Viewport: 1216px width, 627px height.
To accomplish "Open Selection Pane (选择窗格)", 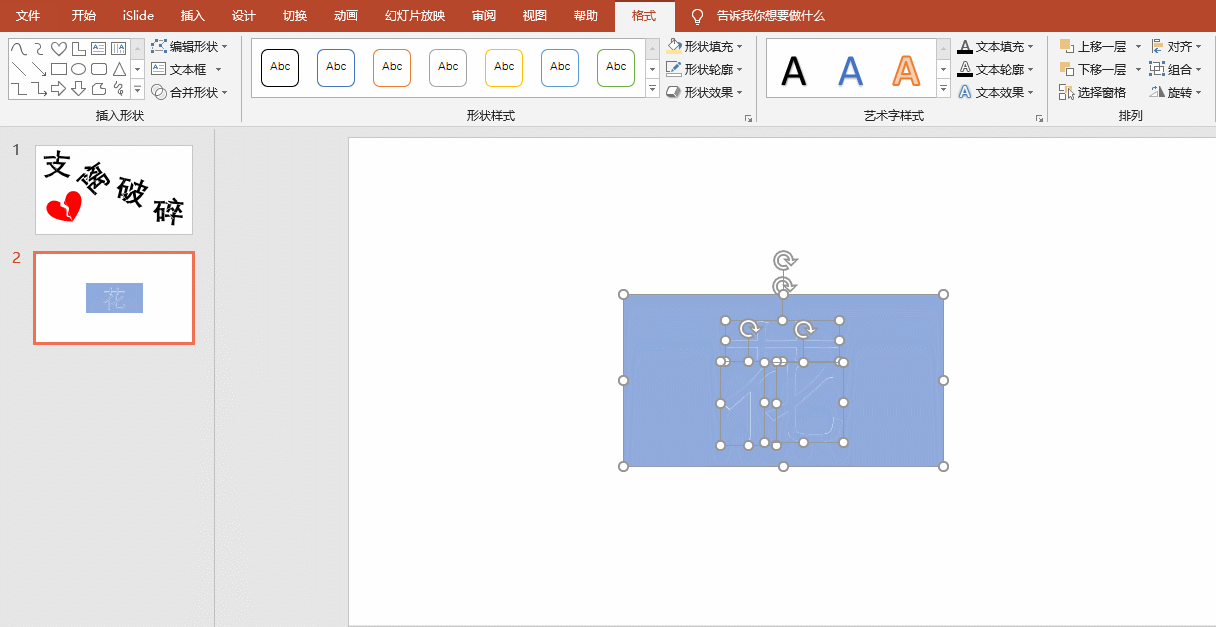I will coord(1092,92).
